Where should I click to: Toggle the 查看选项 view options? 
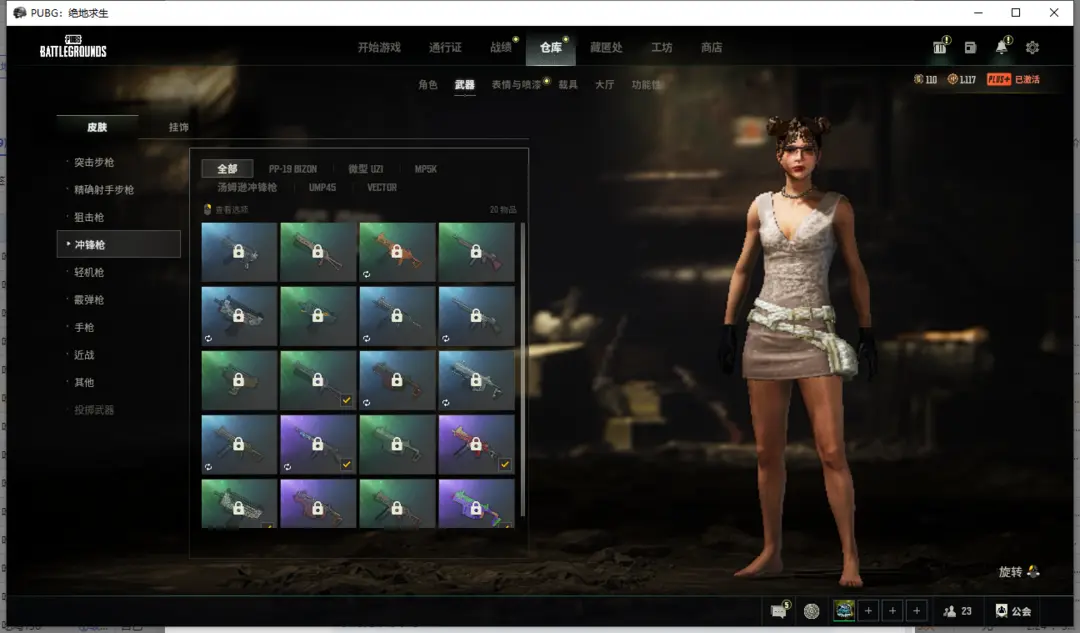[226, 210]
